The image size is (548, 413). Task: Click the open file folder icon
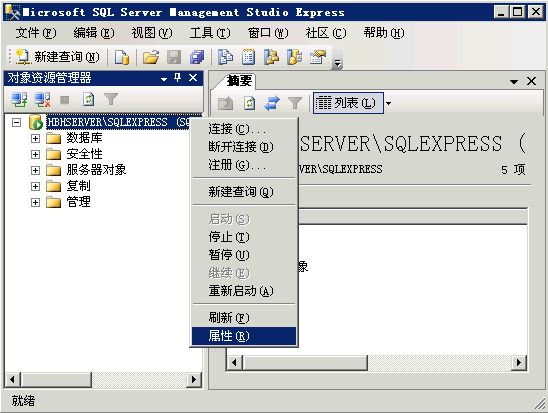pyautogui.click(x=151, y=57)
